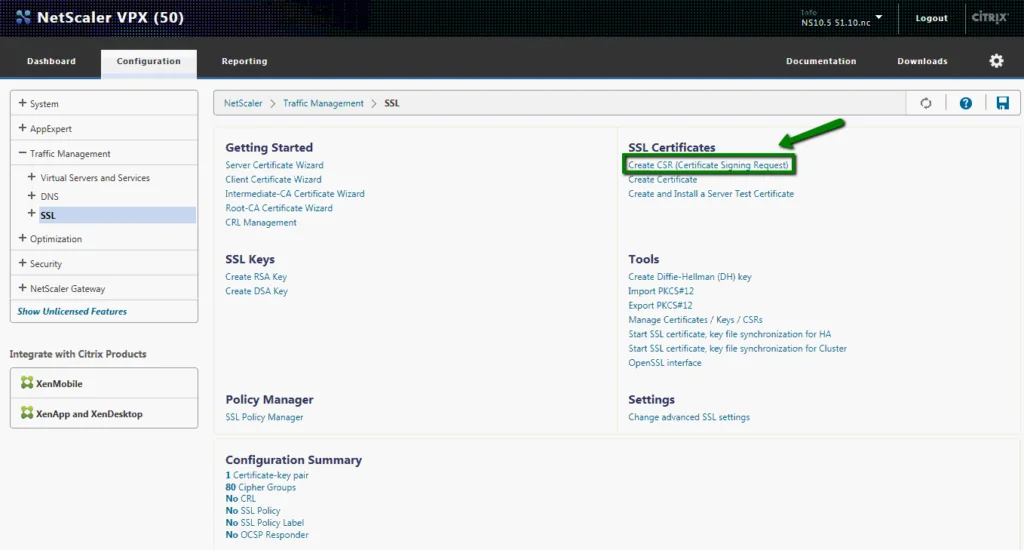The height and width of the screenshot is (550, 1024).
Task: Start SSL certificate synchronization for Cluster
Action: coord(737,349)
